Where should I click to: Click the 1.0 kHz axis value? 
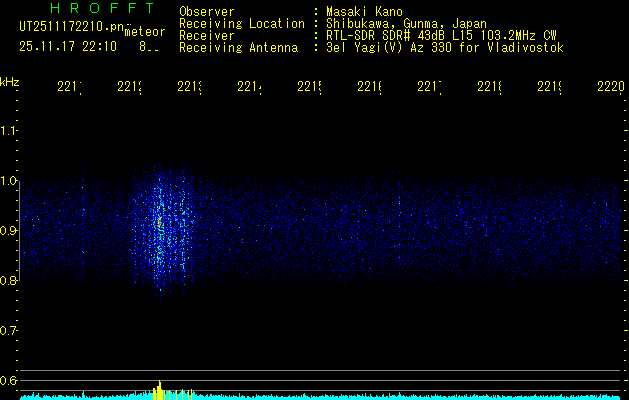[x=8, y=181]
